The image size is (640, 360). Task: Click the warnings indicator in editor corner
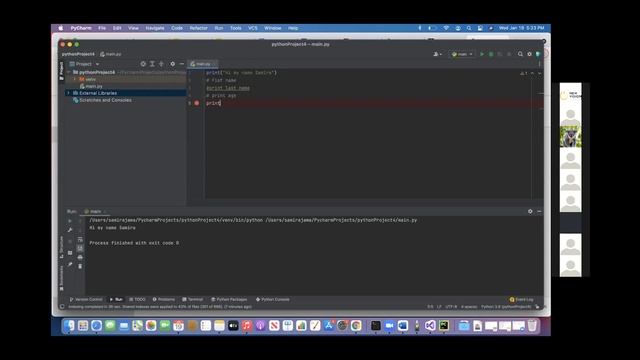click(x=523, y=73)
